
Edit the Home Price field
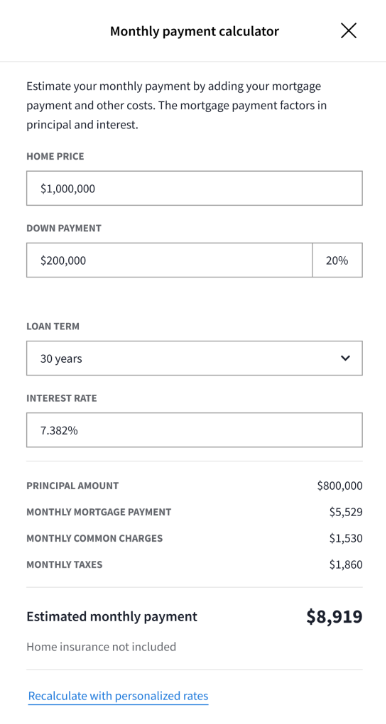tap(194, 188)
